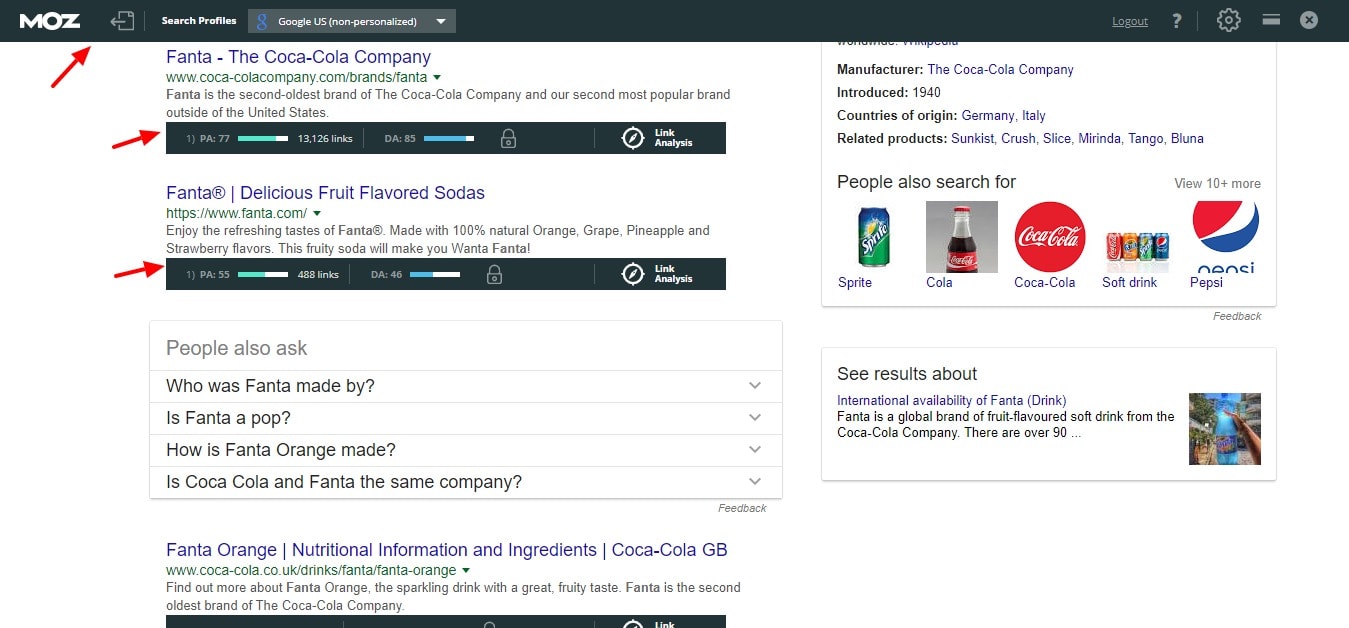This screenshot has width=1349, height=628.
Task: Click the Sprite can image
Action: 874,237
